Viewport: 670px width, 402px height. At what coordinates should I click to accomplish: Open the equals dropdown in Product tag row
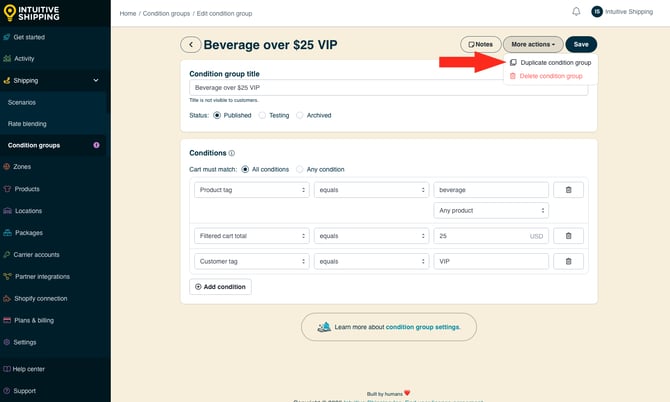[x=371, y=190]
